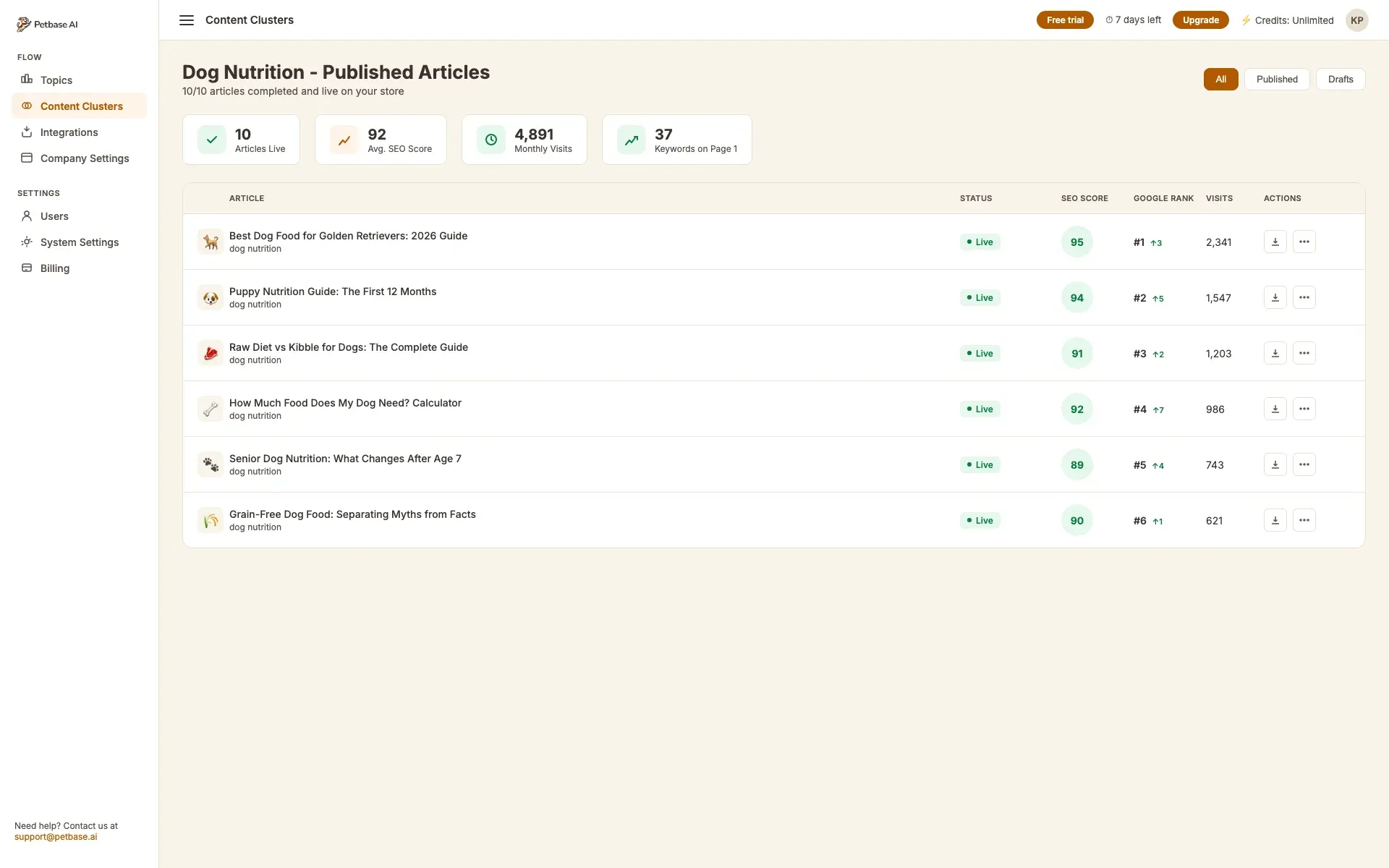Image resolution: width=1389 pixels, height=868 pixels.
Task: Open the KP profile avatar menu
Action: 1357,20
